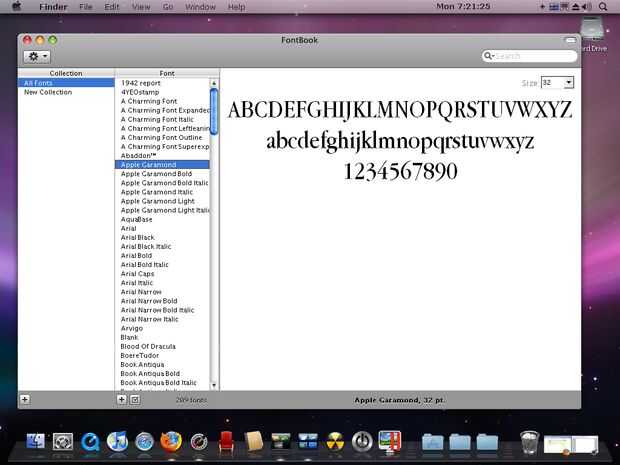
Task: Click the font list scrollbar thumb
Action: pos(214,112)
